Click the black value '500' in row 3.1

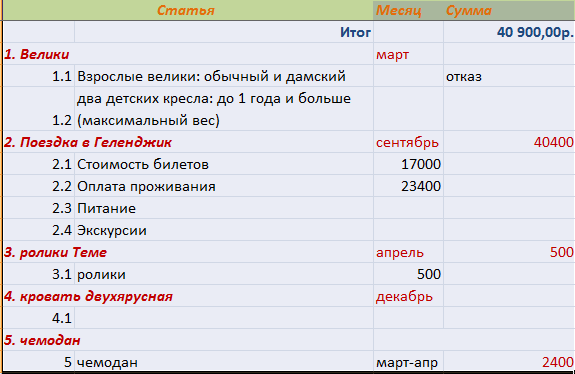pyautogui.click(x=408, y=274)
